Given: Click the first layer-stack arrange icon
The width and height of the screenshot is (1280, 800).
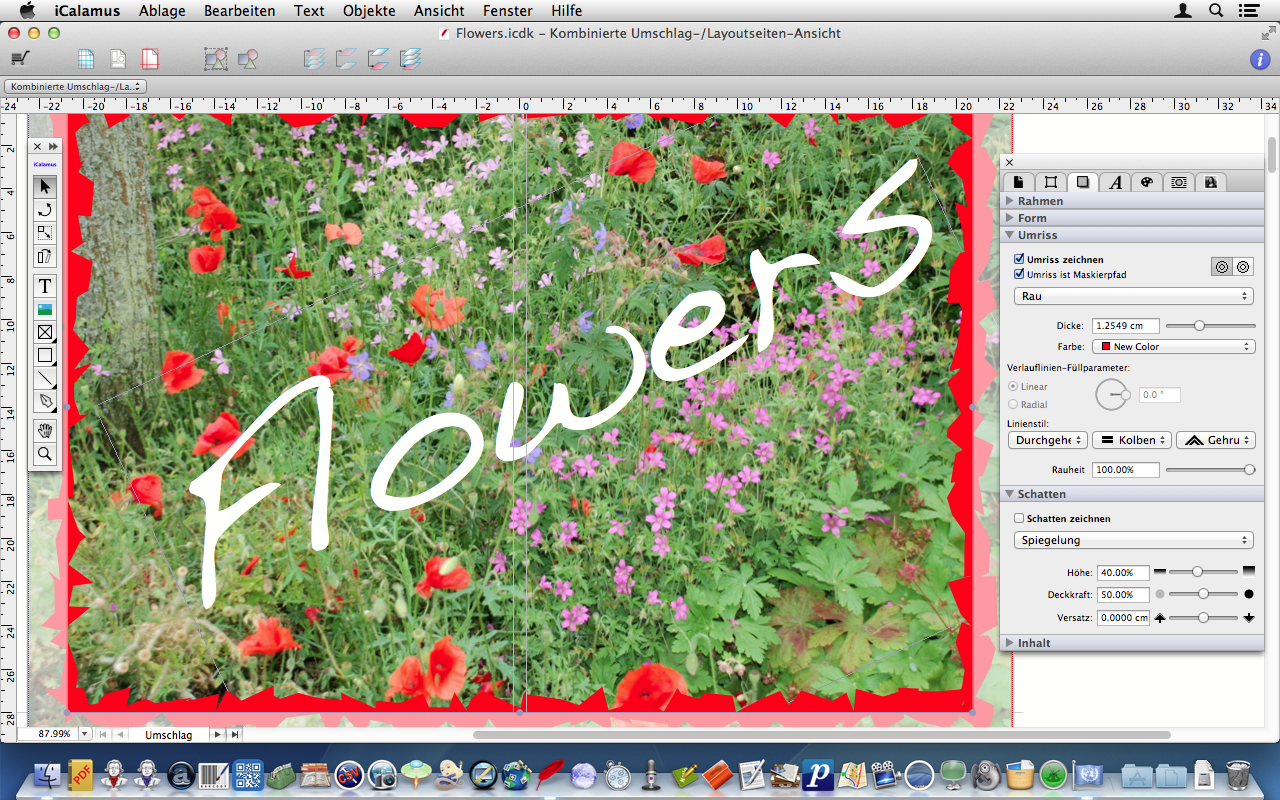Looking at the screenshot, I should click(315, 59).
